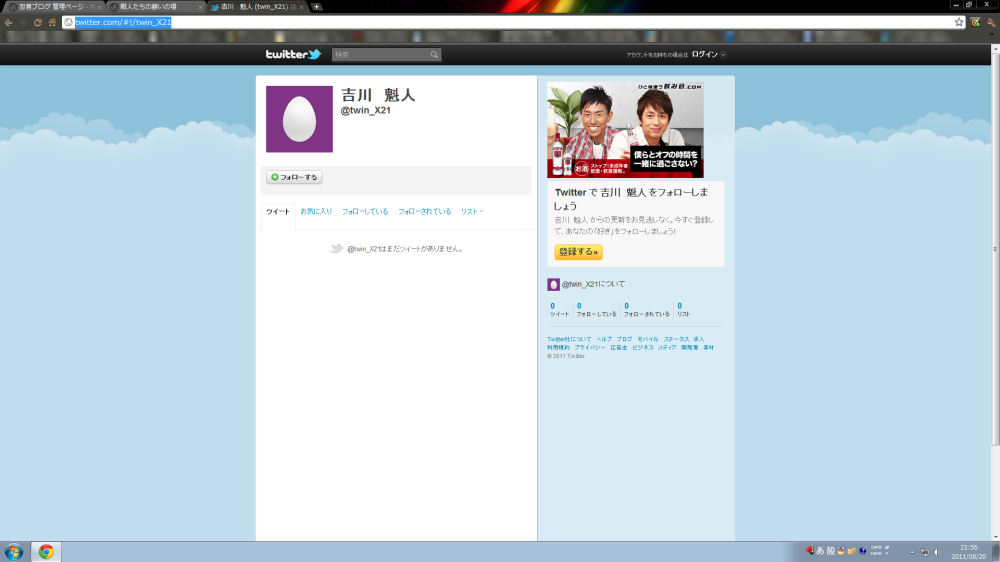The width and height of the screenshot is (1000, 562).
Task: Click the egg profile avatar
Action: 299,119
